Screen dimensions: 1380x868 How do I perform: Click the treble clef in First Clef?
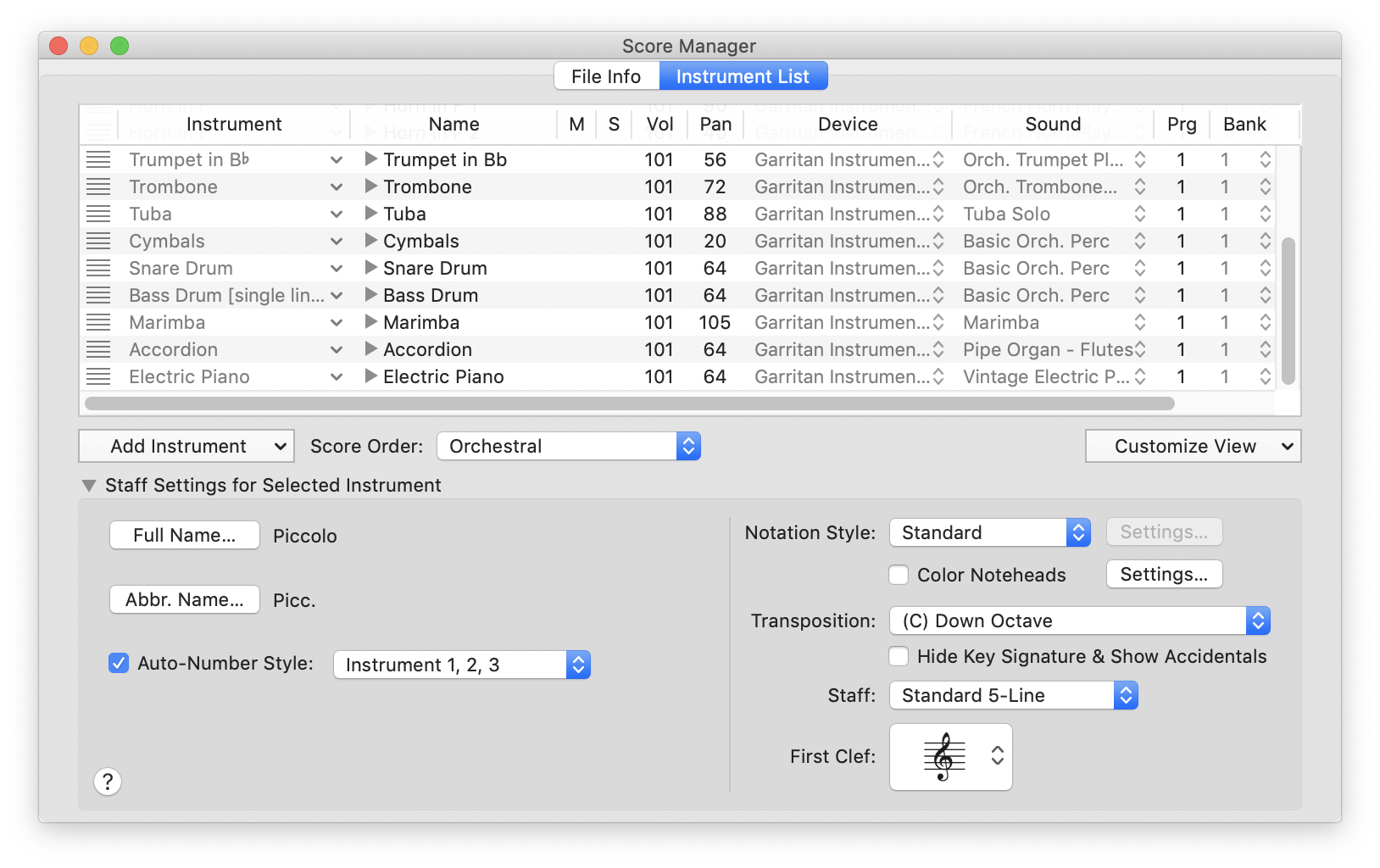point(944,756)
